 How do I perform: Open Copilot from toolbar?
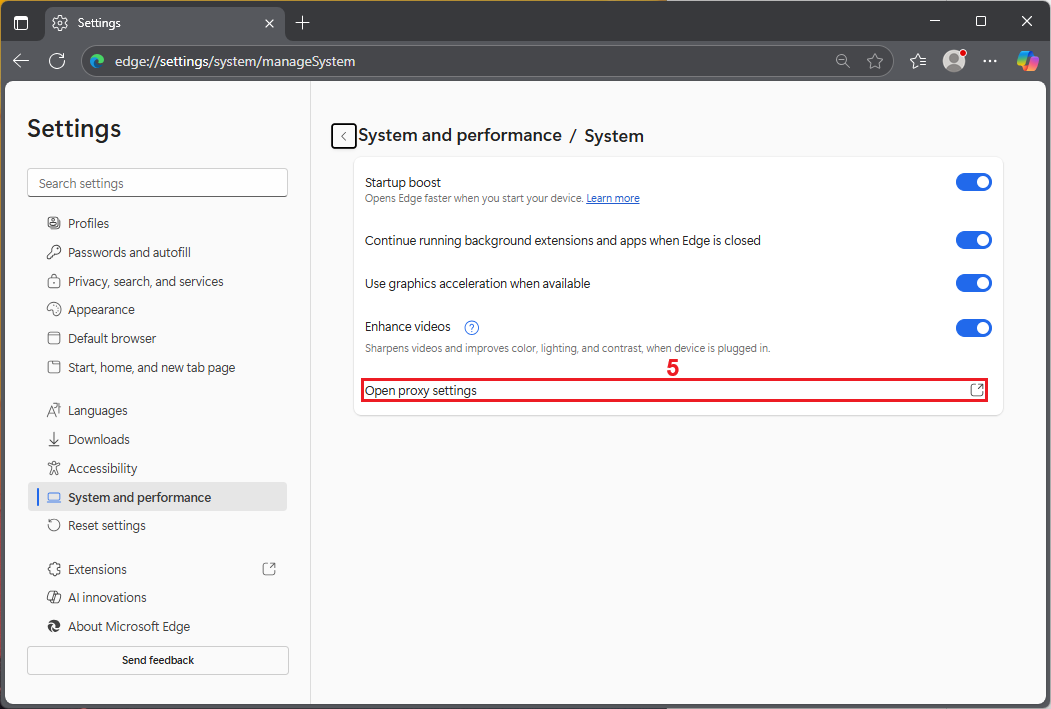tap(1027, 61)
